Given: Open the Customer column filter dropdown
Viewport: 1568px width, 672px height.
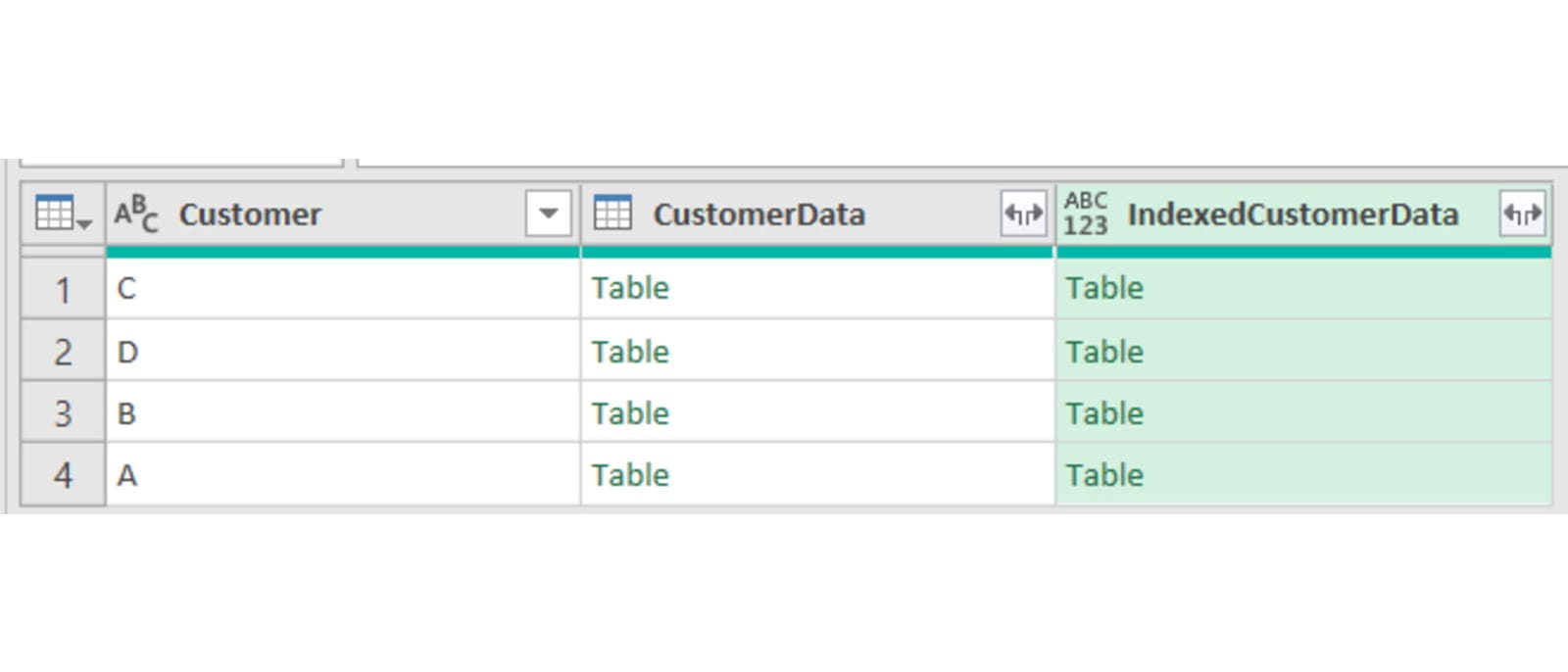Looking at the screenshot, I should tap(548, 214).
